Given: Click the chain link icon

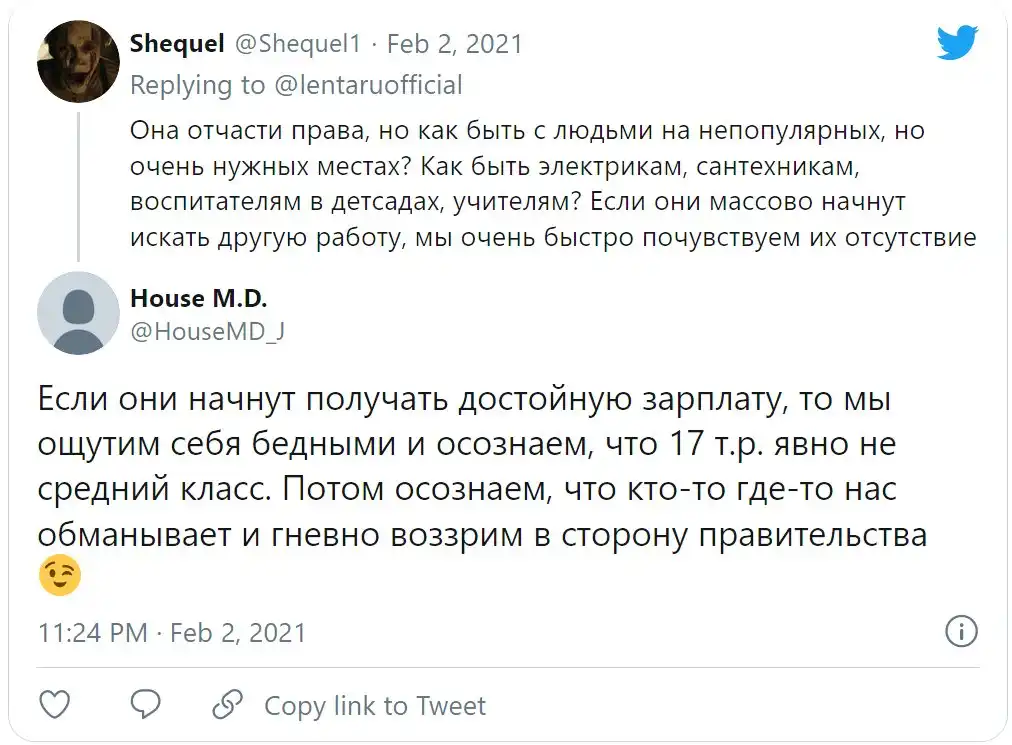Looking at the screenshot, I should click(x=228, y=704).
